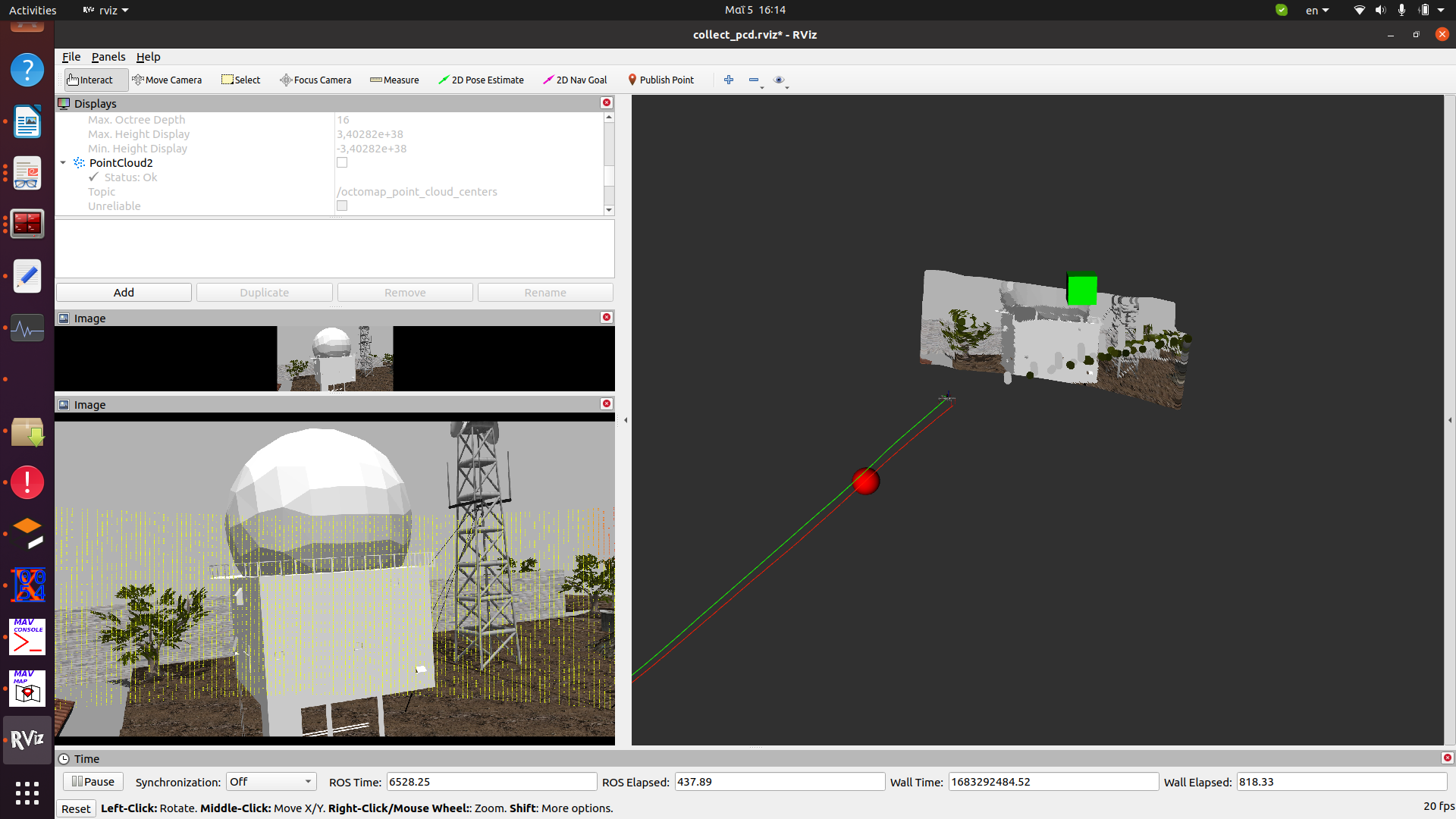Toggle the Unreliable option for PointCloud2
The width and height of the screenshot is (1456, 819).
tap(342, 206)
